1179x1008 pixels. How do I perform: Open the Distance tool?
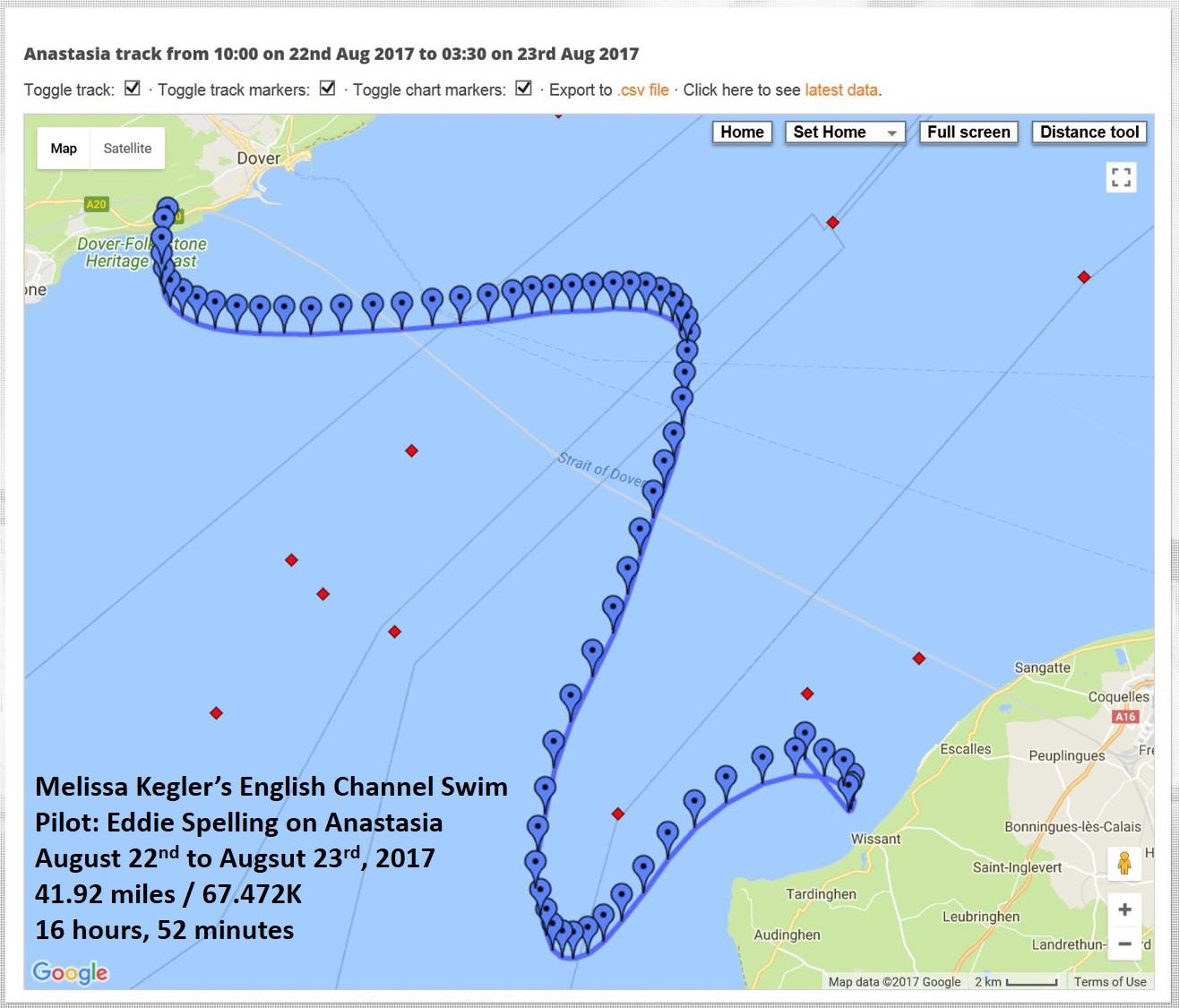(x=1089, y=133)
